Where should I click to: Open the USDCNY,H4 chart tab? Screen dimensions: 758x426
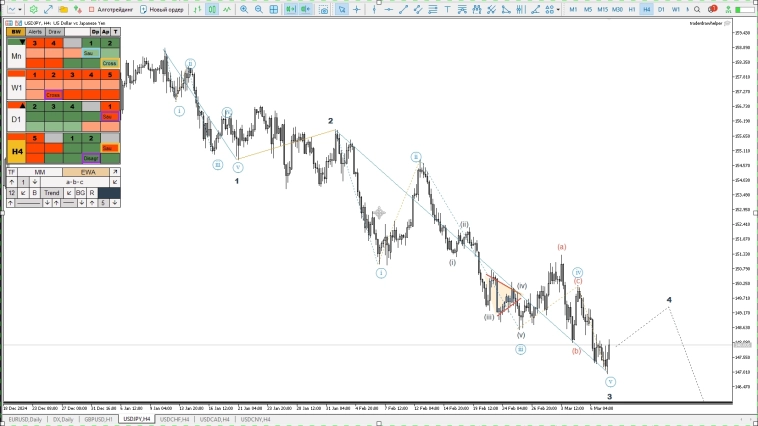tap(255, 419)
